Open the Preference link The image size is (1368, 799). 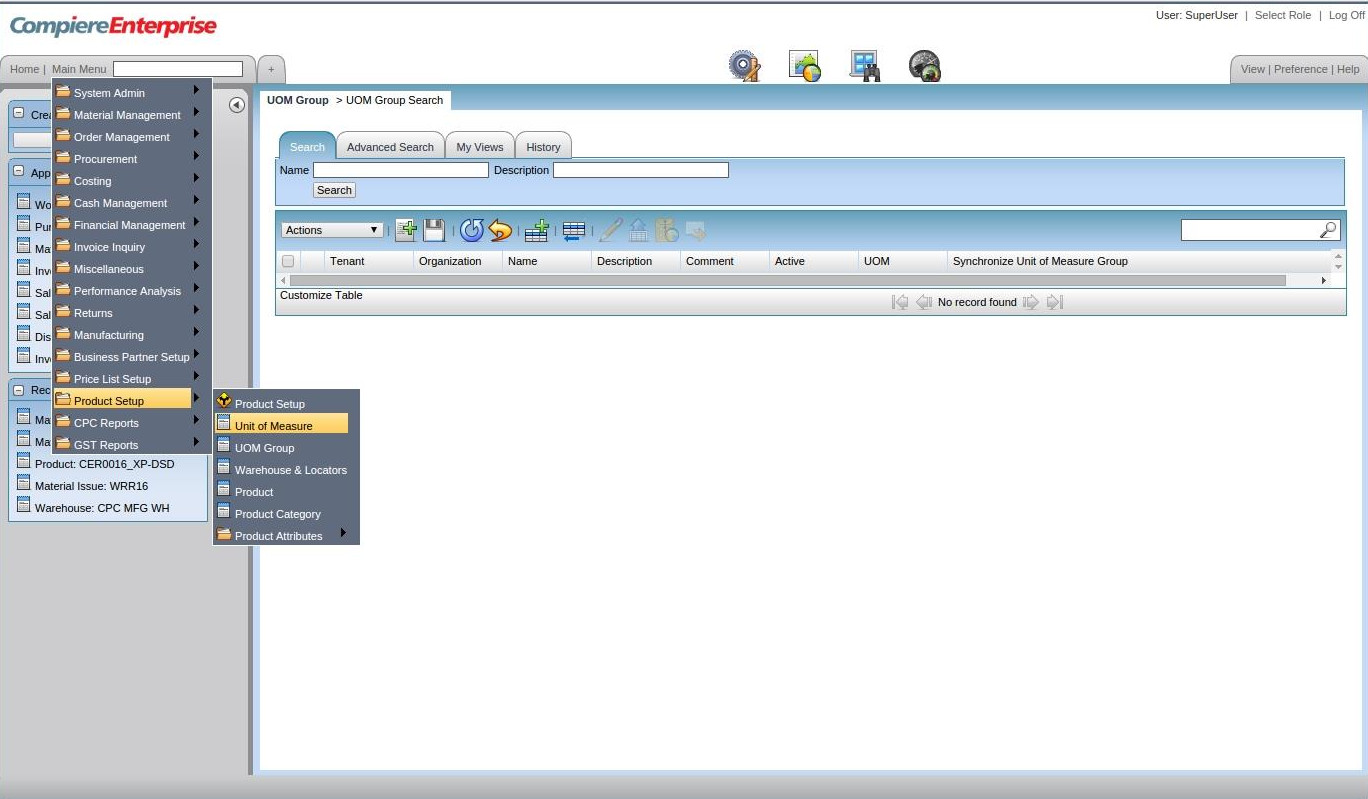click(1301, 69)
